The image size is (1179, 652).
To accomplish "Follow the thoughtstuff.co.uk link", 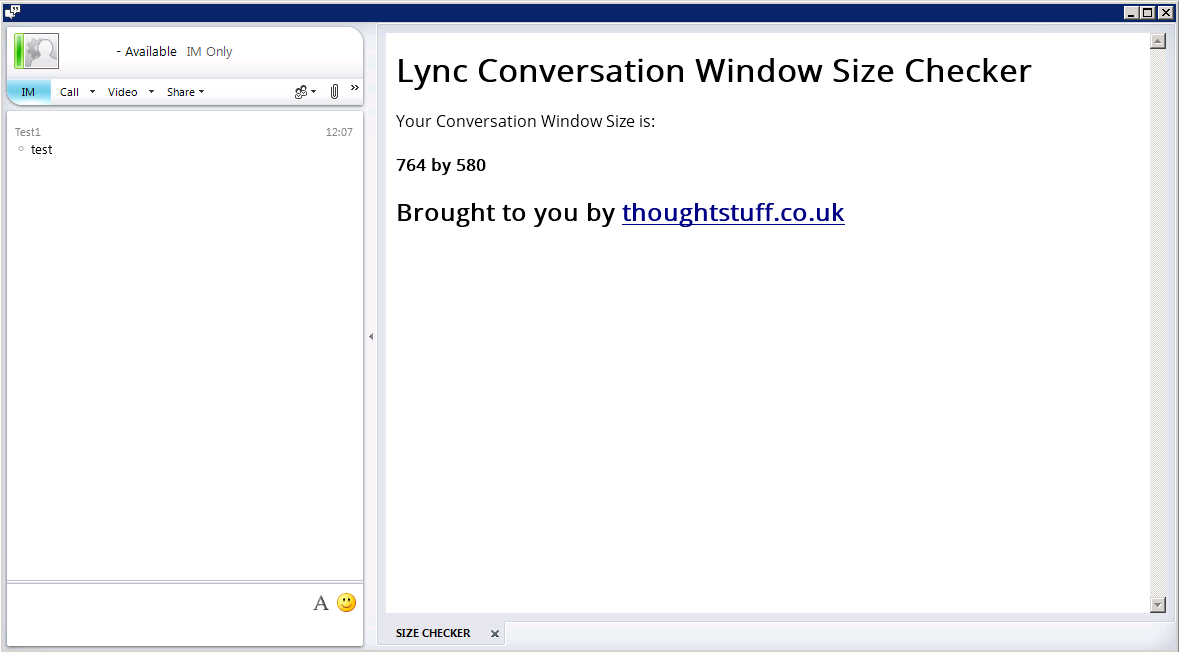I will click(733, 213).
